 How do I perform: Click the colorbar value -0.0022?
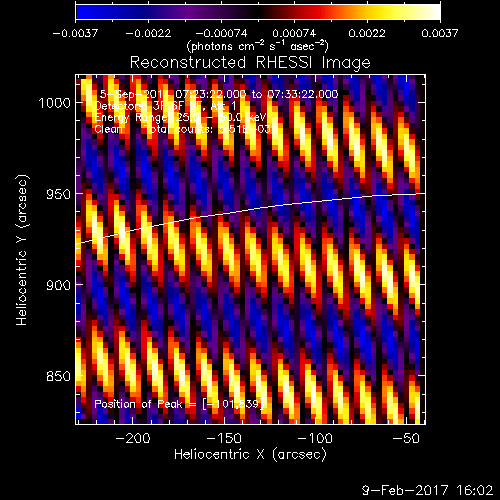click(x=148, y=33)
